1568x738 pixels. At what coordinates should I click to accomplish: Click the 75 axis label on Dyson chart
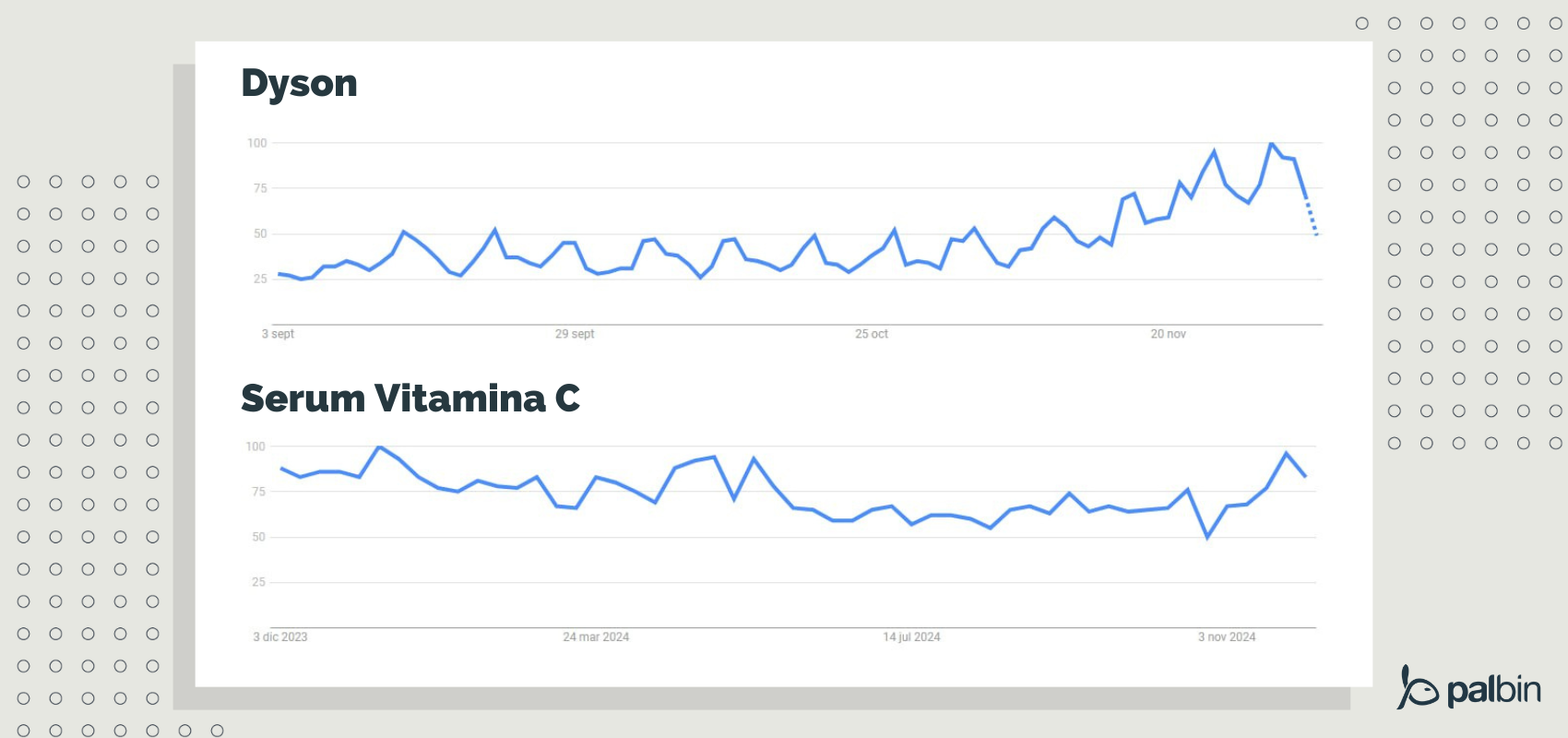(x=260, y=188)
